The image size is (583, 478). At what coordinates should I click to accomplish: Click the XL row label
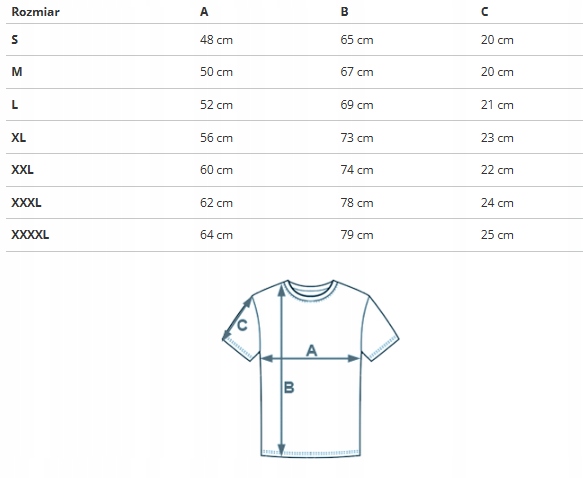coord(19,138)
